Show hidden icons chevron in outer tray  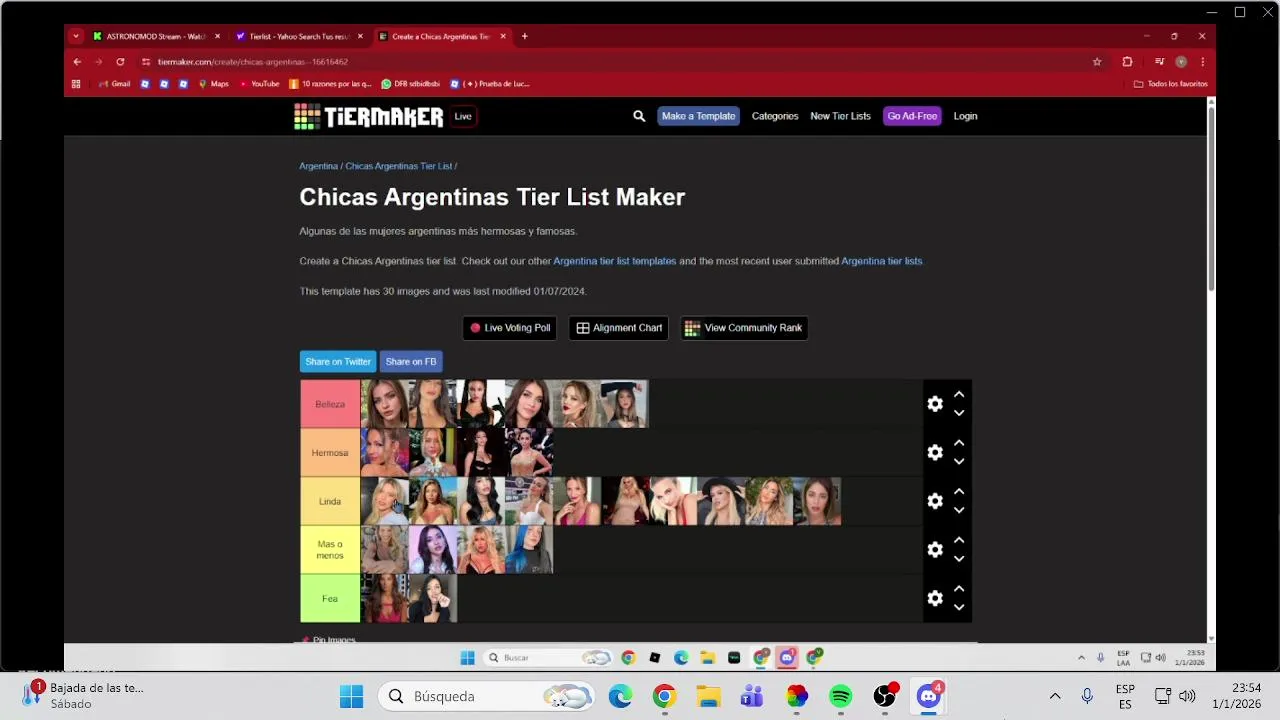pos(1055,696)
